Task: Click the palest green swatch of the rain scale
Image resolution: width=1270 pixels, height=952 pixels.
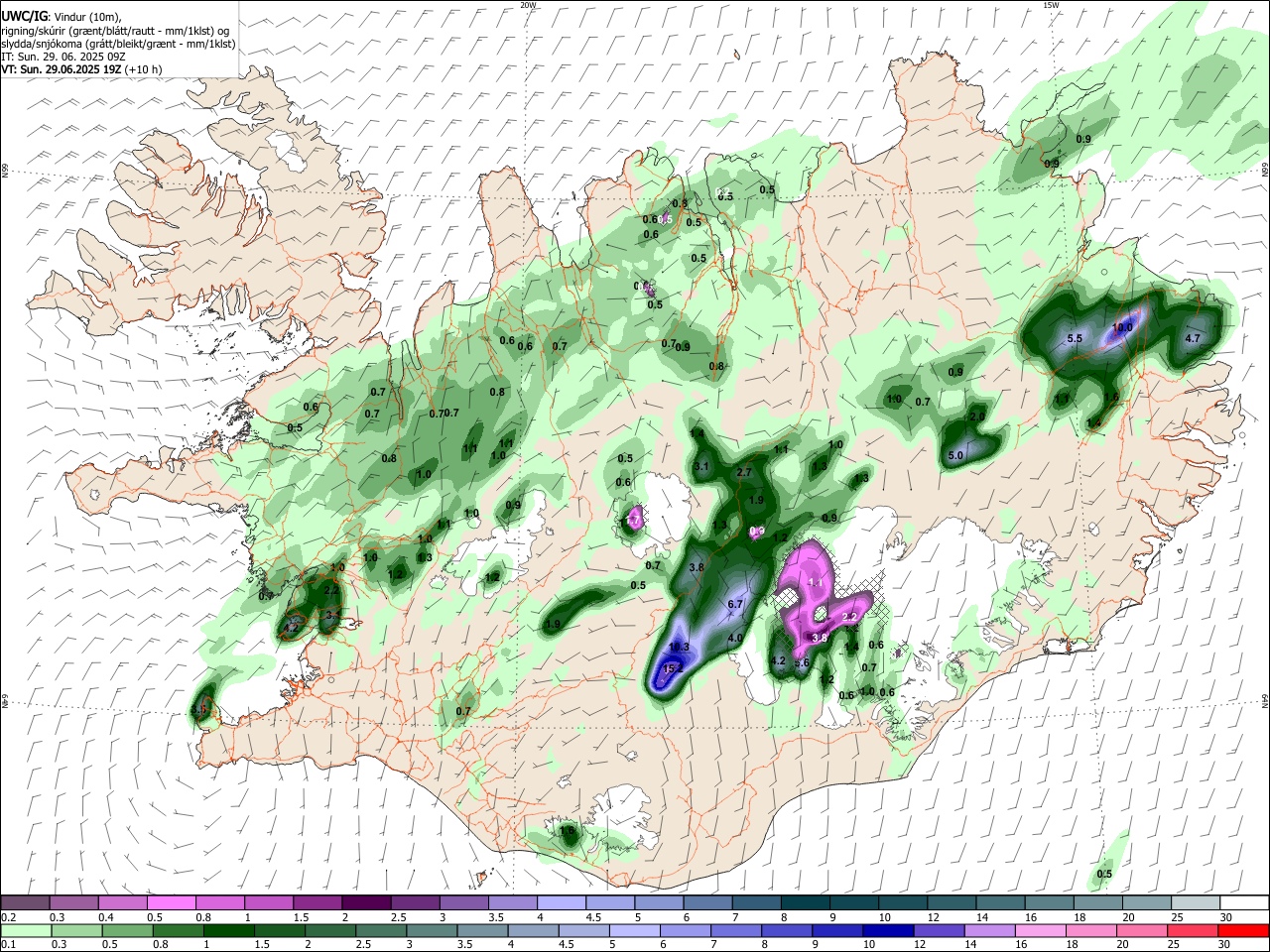Action: 26,930
